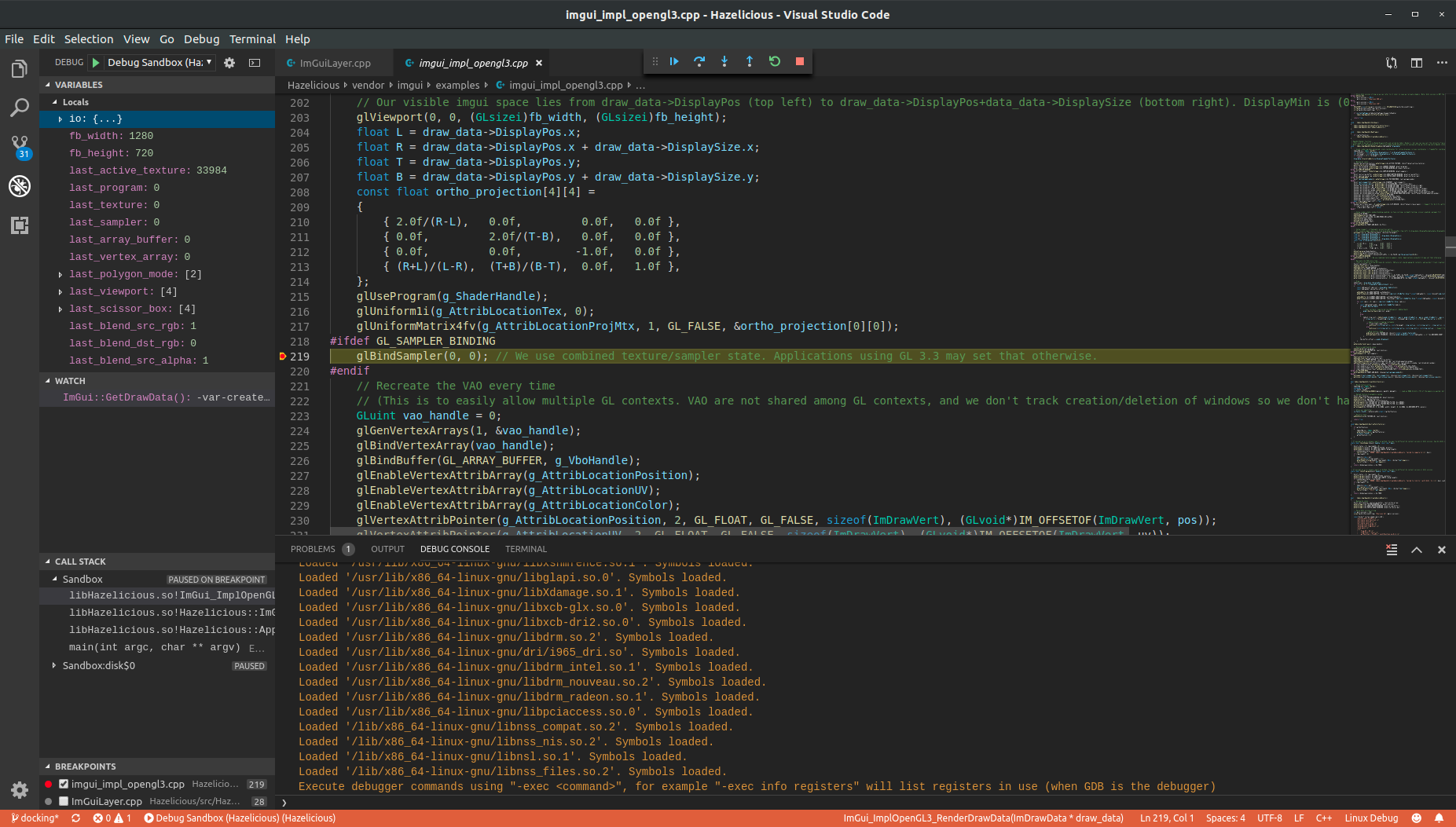The height and width of the screenshot is (827, 1456).
Task: Open the Search sidebar
Action: (19, 108)
